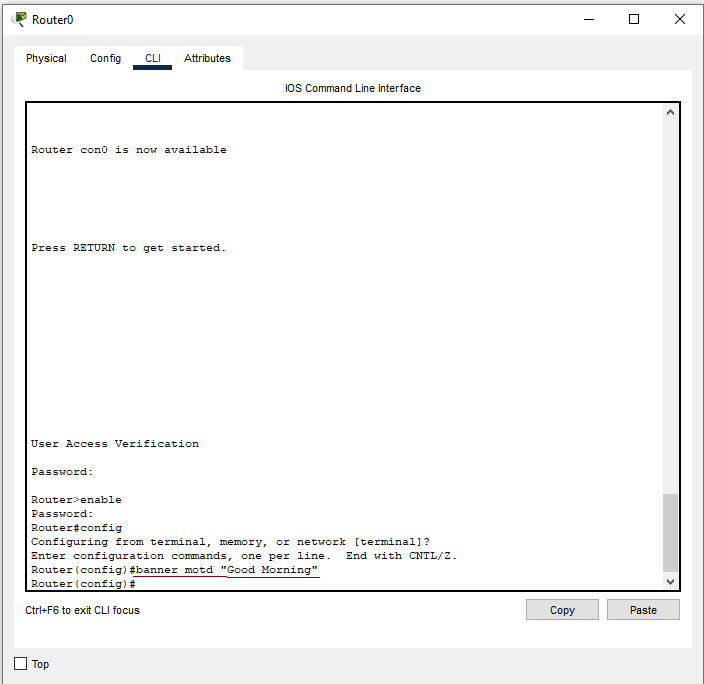
Task: Open the Config tab
Action: click(x=105, y=58)
